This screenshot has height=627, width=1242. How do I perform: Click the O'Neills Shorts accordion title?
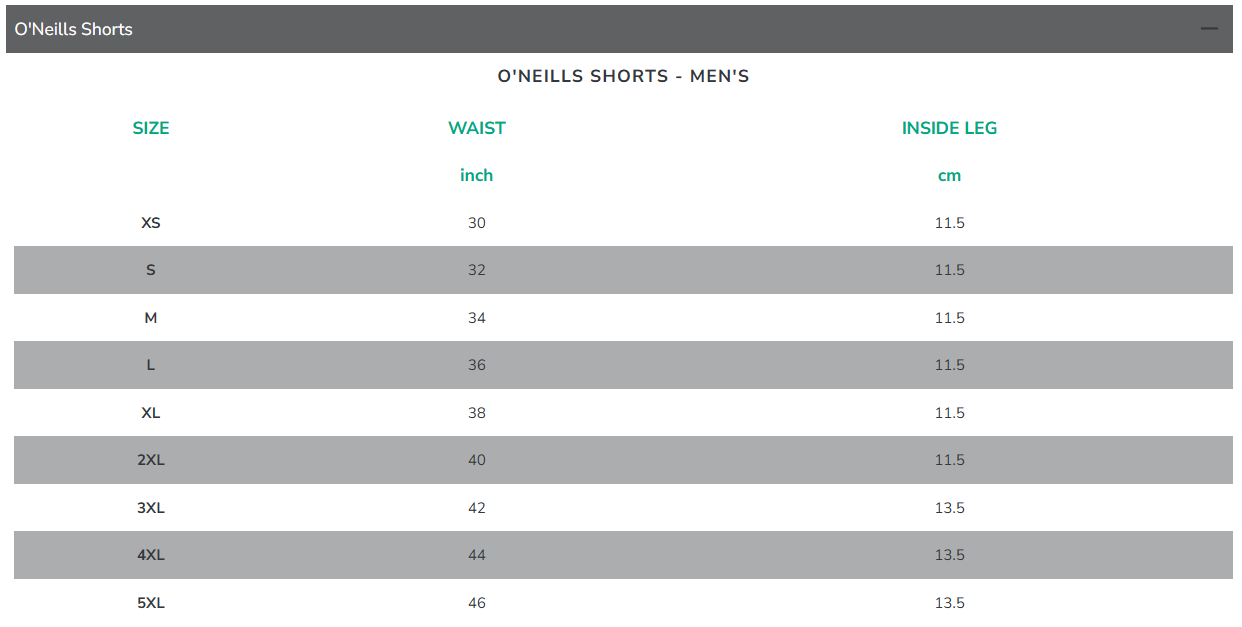click(74, 29)
